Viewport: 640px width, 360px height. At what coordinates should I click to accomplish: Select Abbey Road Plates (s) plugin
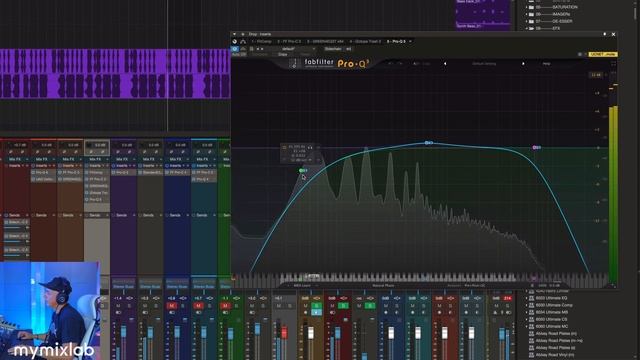point(556,348)
